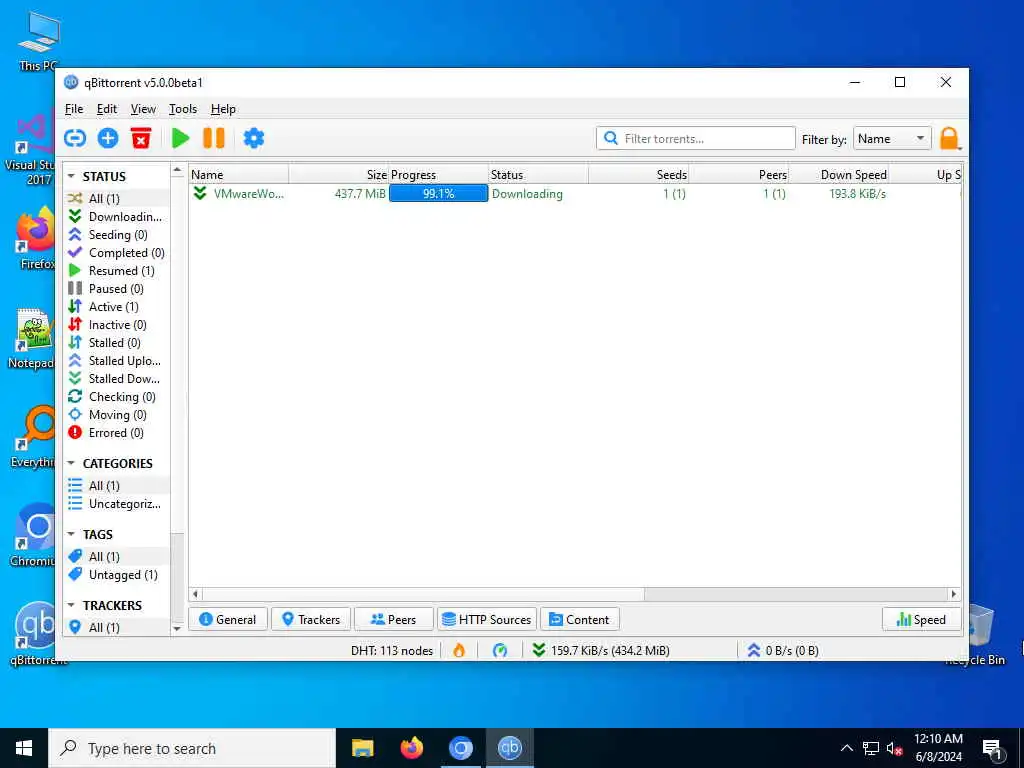Sort by the Progress column header
Viewport: 1024px width, 768px height.
tap(439, 174)
